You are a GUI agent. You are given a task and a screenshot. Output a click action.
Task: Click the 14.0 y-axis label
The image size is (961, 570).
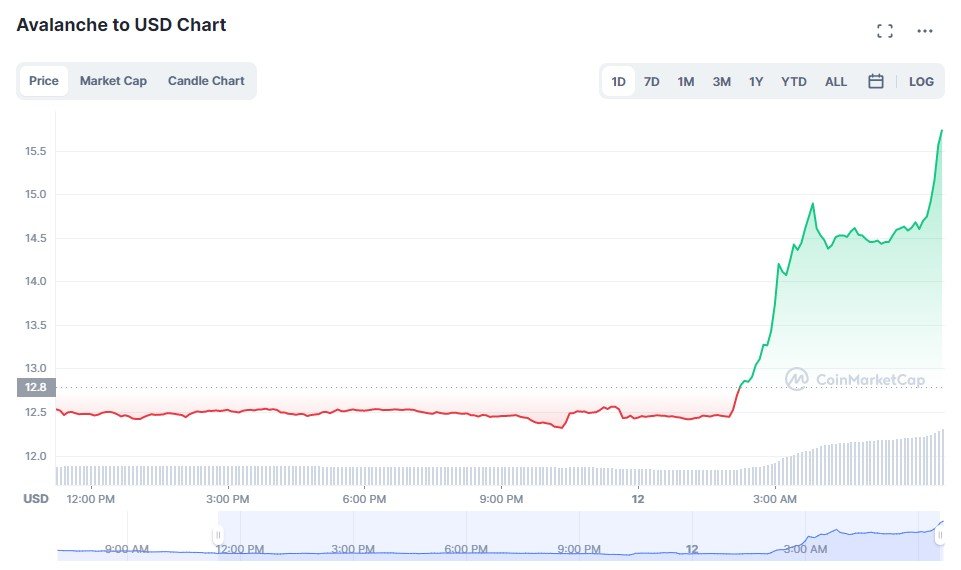click(36, 281)
